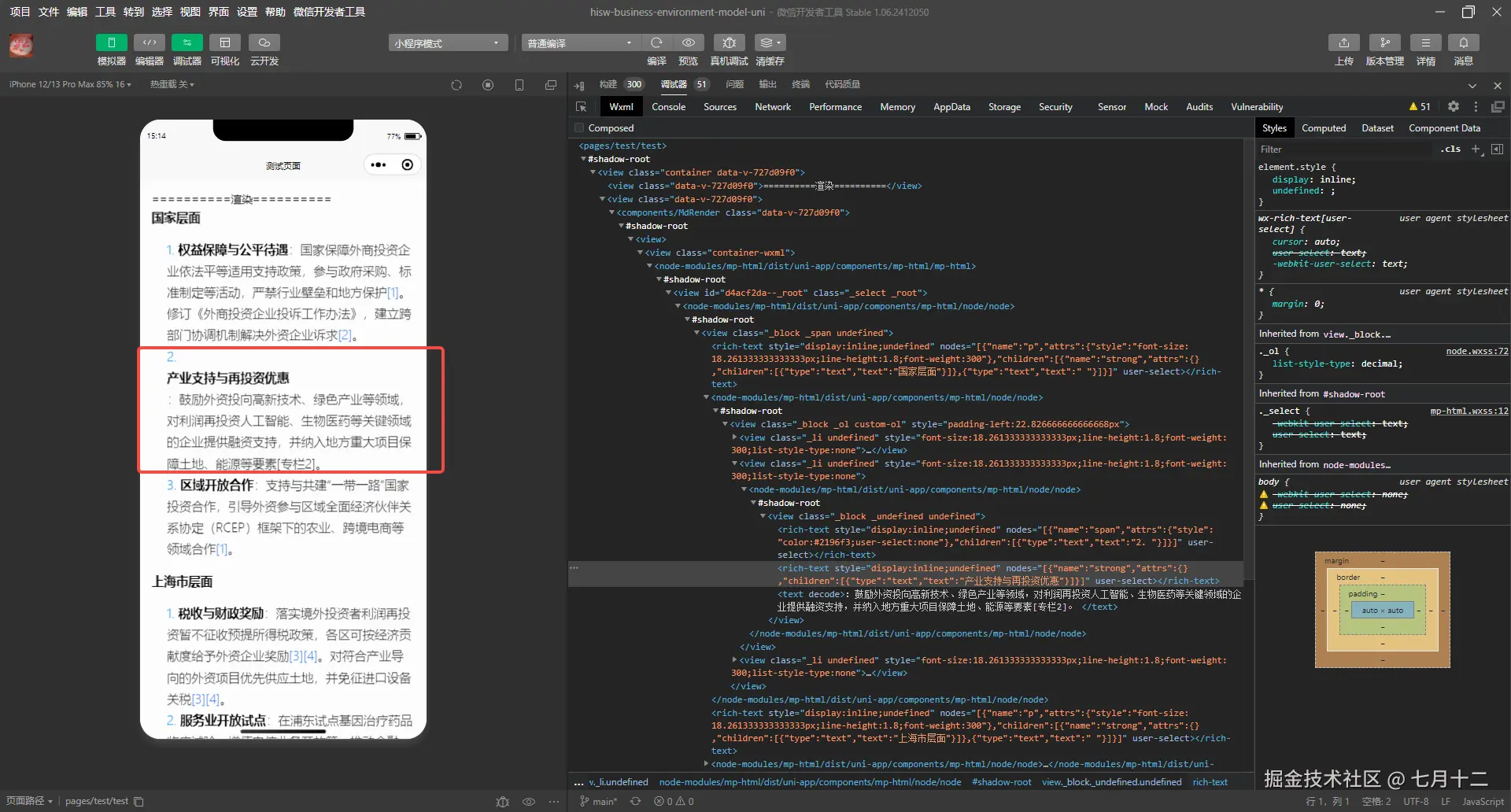Open the Network tab

[x=773, y=107]
